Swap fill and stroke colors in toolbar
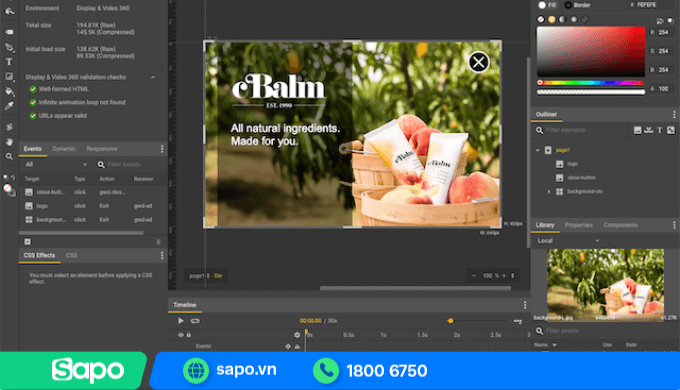The height and width of the screenshot is (390, 680). 13,177
